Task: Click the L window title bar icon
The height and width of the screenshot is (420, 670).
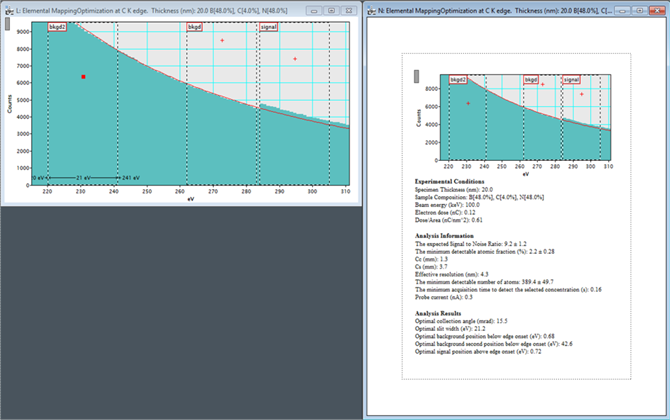Action: point(9,8)
